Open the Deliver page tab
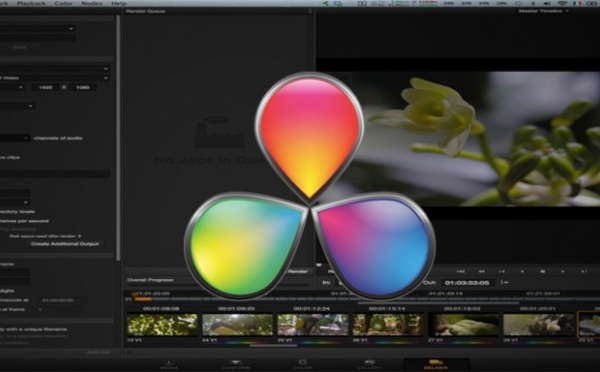This screenshot has width=600, height=372. (x=436, y=364)
